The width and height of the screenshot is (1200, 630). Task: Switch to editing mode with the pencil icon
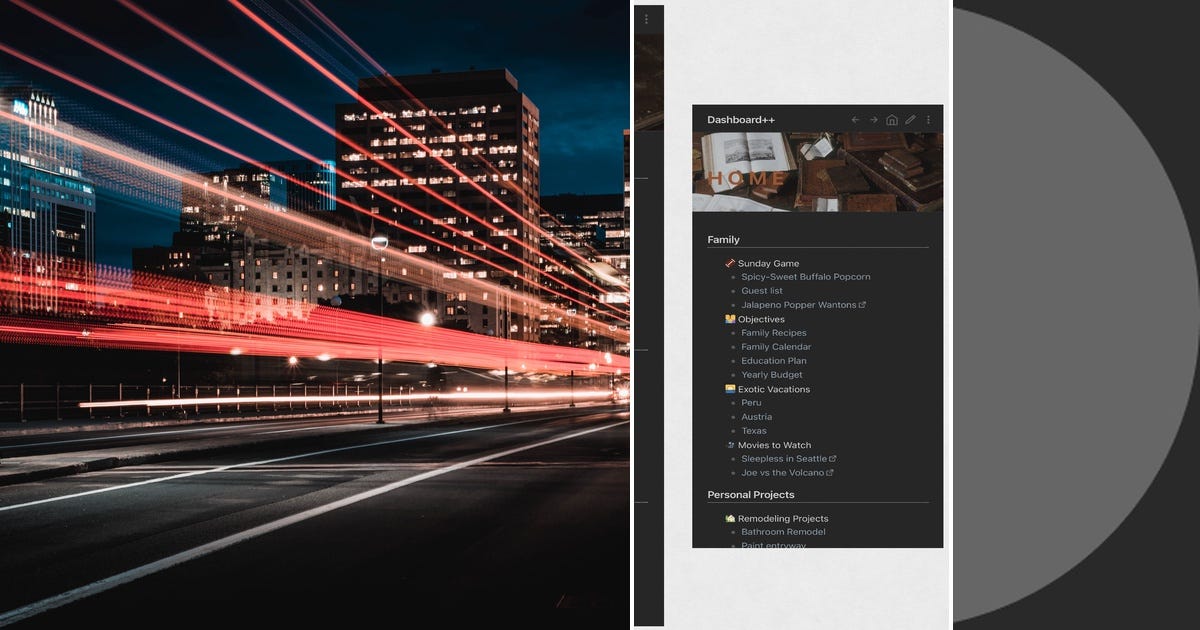911,119
